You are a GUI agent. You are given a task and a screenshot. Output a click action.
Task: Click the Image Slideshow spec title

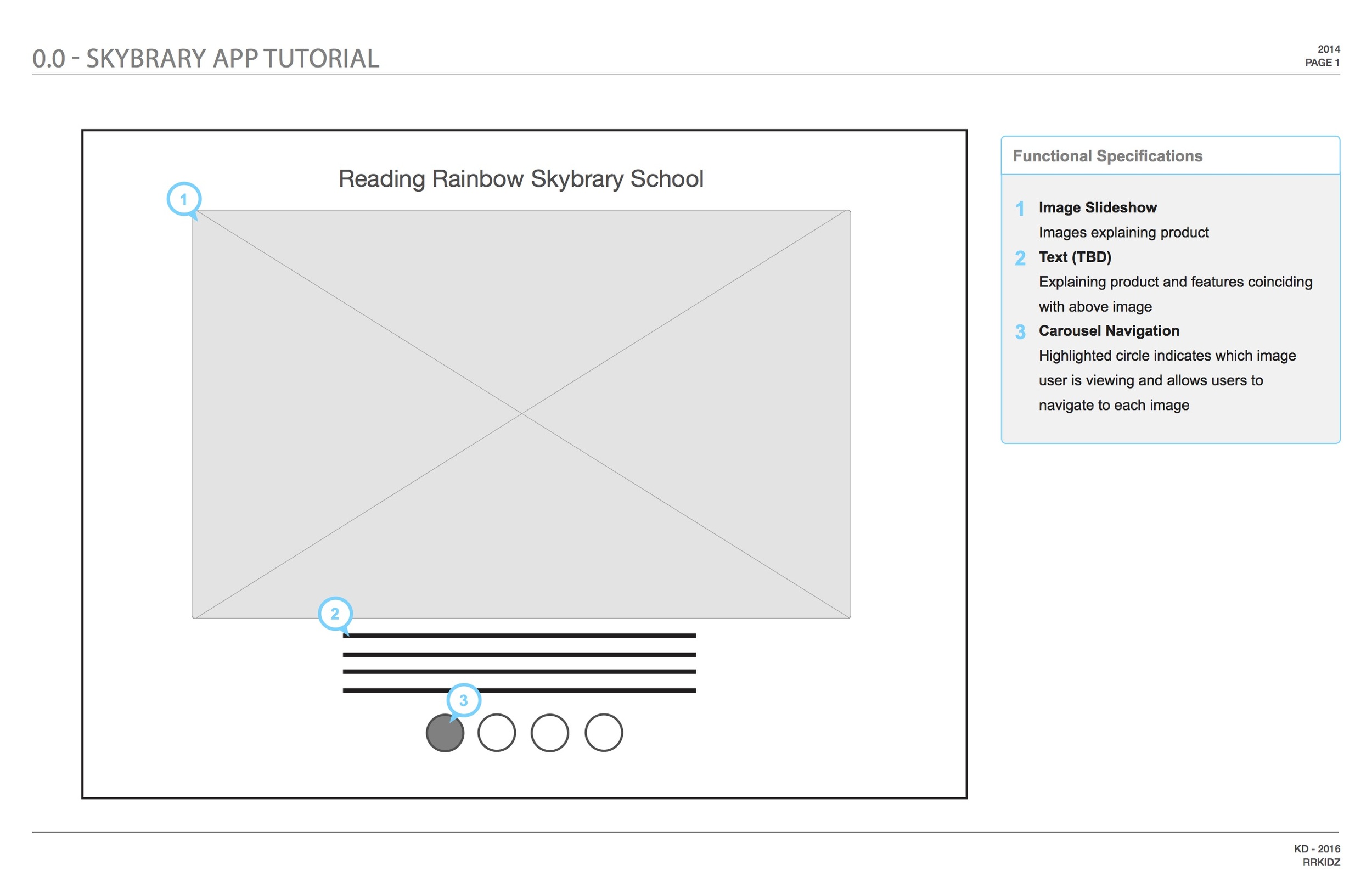(x=1098, y=207)
